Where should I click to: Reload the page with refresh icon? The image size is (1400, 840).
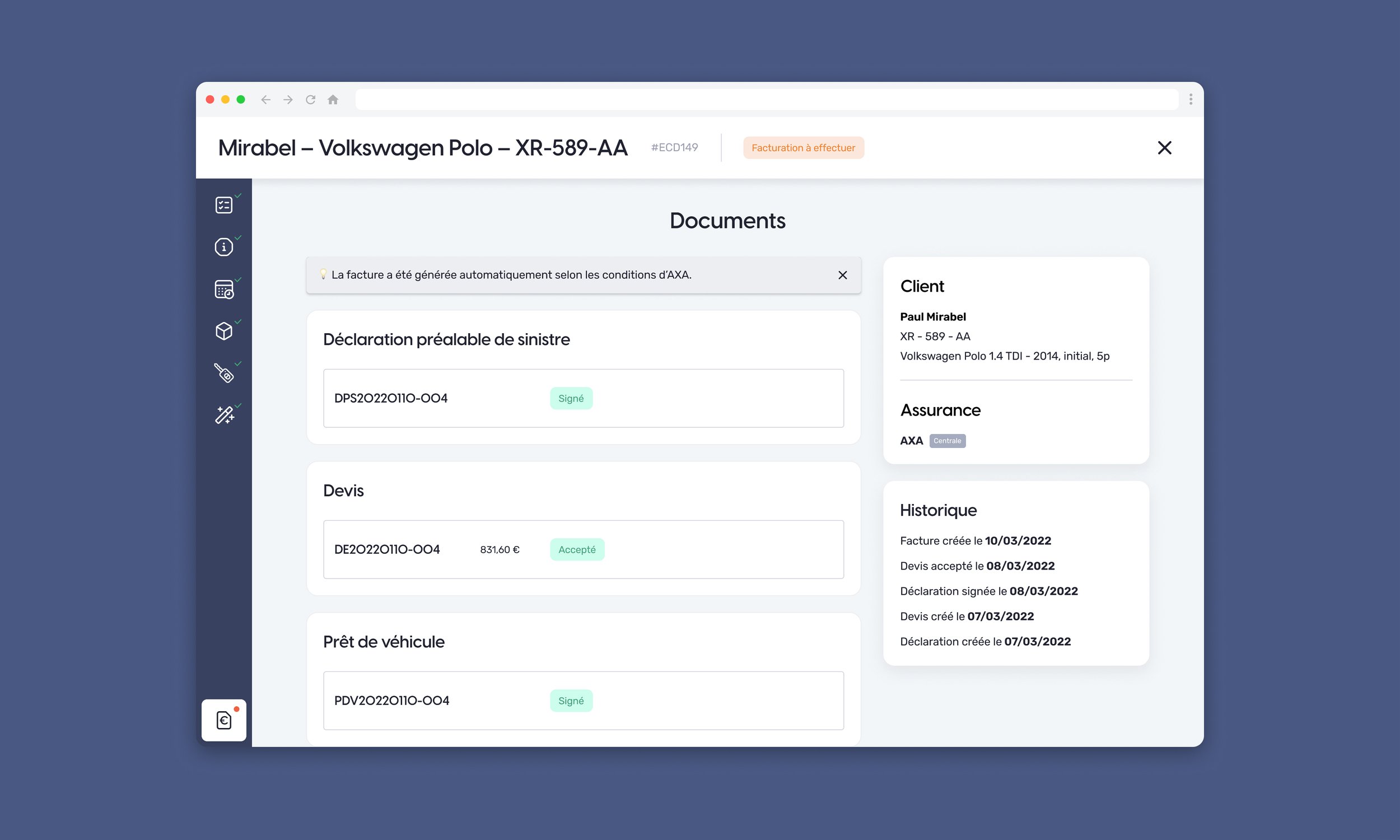(x=311, y=100)
